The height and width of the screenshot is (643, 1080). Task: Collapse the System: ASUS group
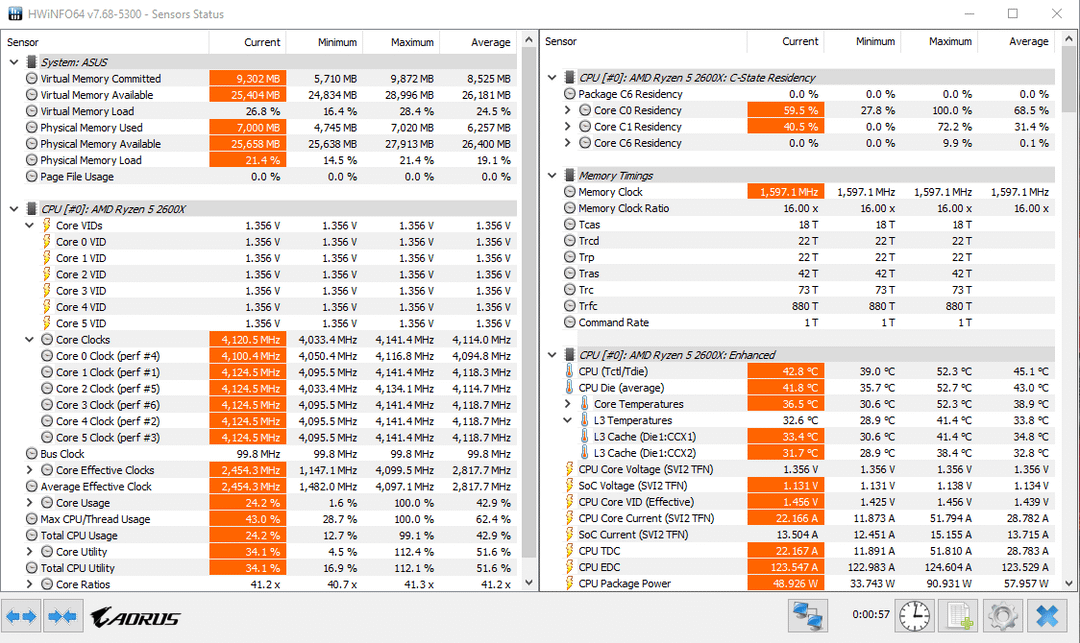pyautogui.click(x=14, y=62)
